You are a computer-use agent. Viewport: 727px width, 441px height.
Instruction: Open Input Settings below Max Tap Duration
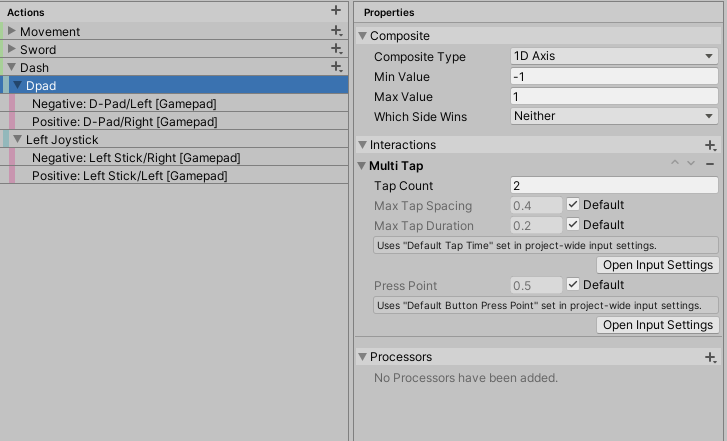[x=658, y=265]
